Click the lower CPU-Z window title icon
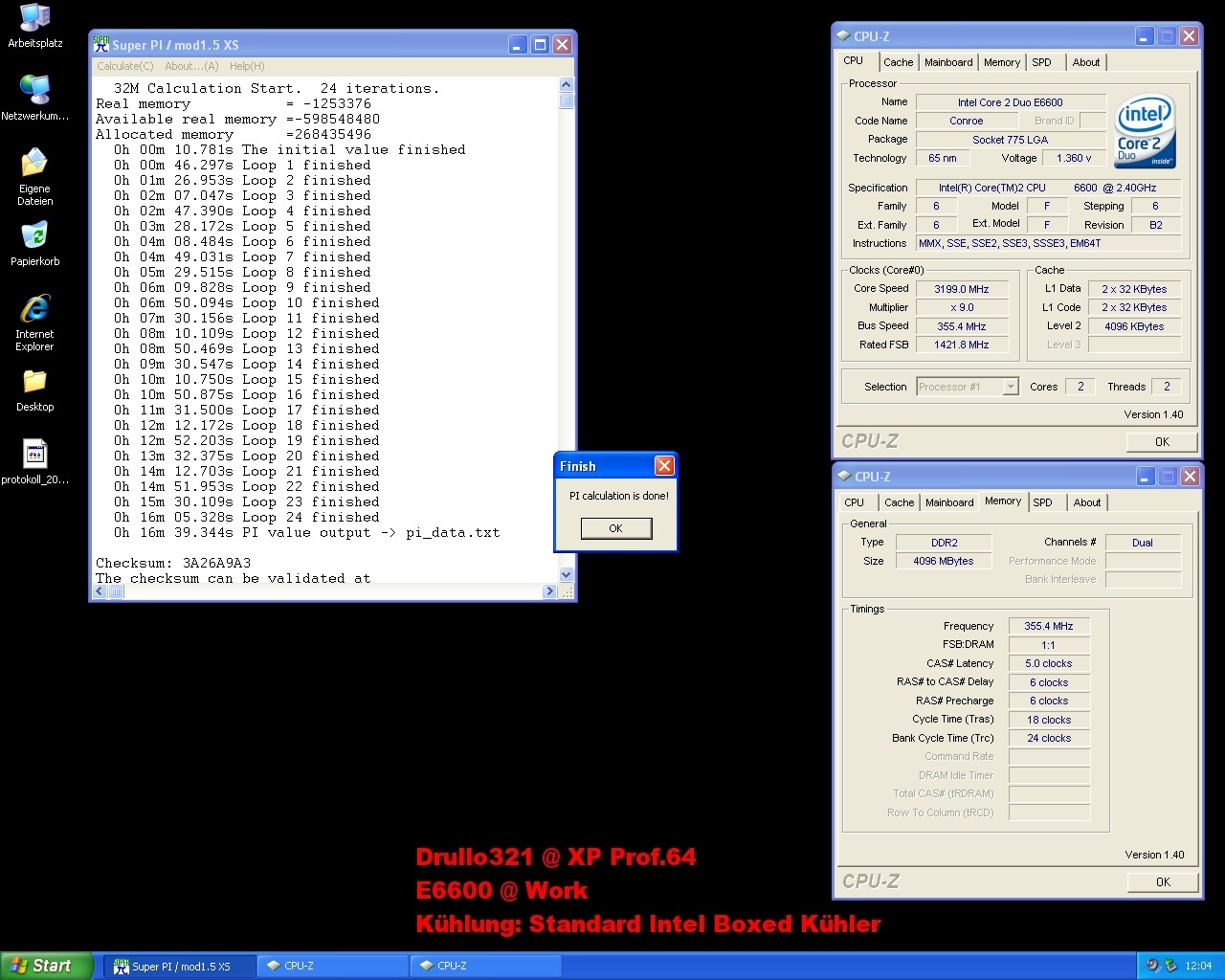Screen dimensions: 1225x980 844,477
